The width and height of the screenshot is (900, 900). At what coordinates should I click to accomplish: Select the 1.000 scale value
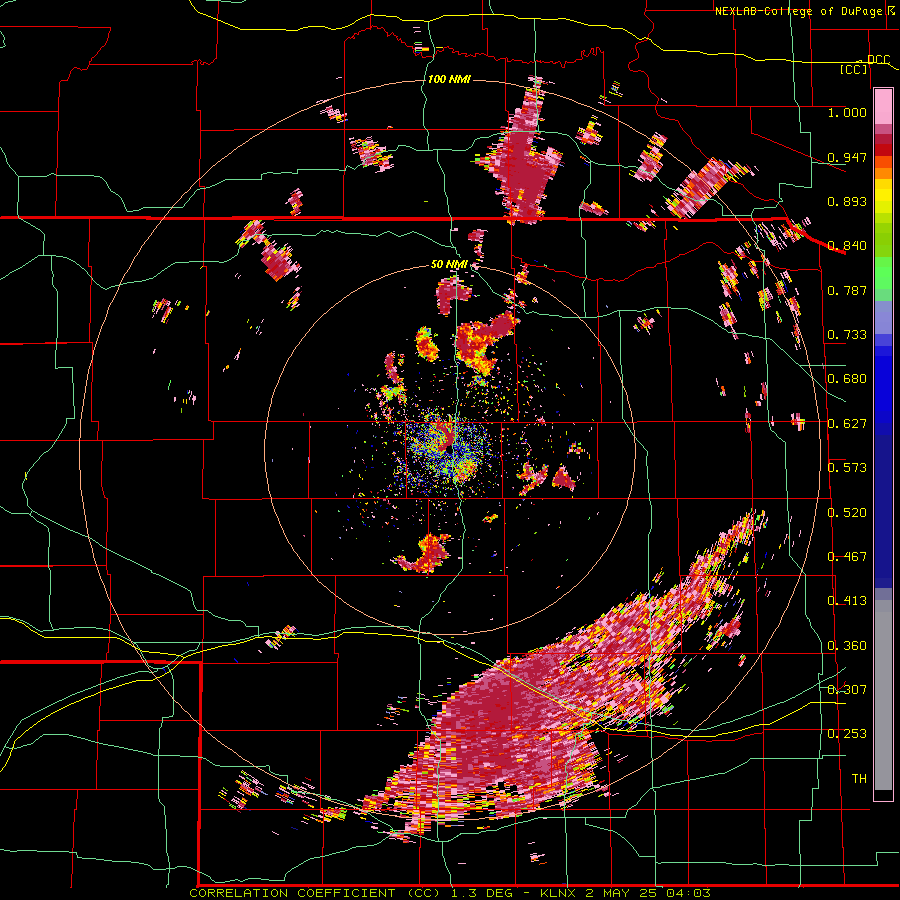(x=847, y=112)
